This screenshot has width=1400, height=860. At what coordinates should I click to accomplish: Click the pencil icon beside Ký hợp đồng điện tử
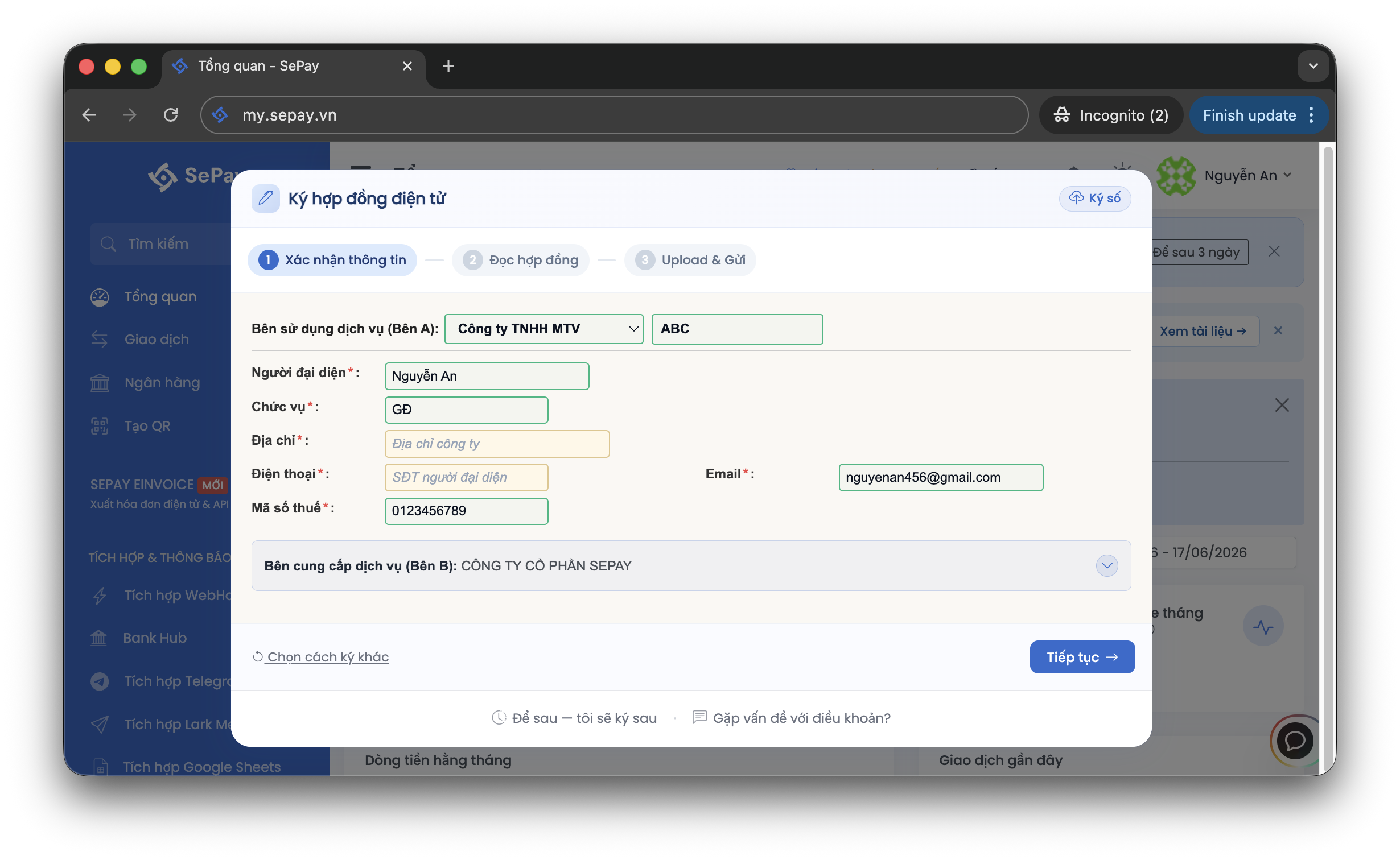coord(265,198)
